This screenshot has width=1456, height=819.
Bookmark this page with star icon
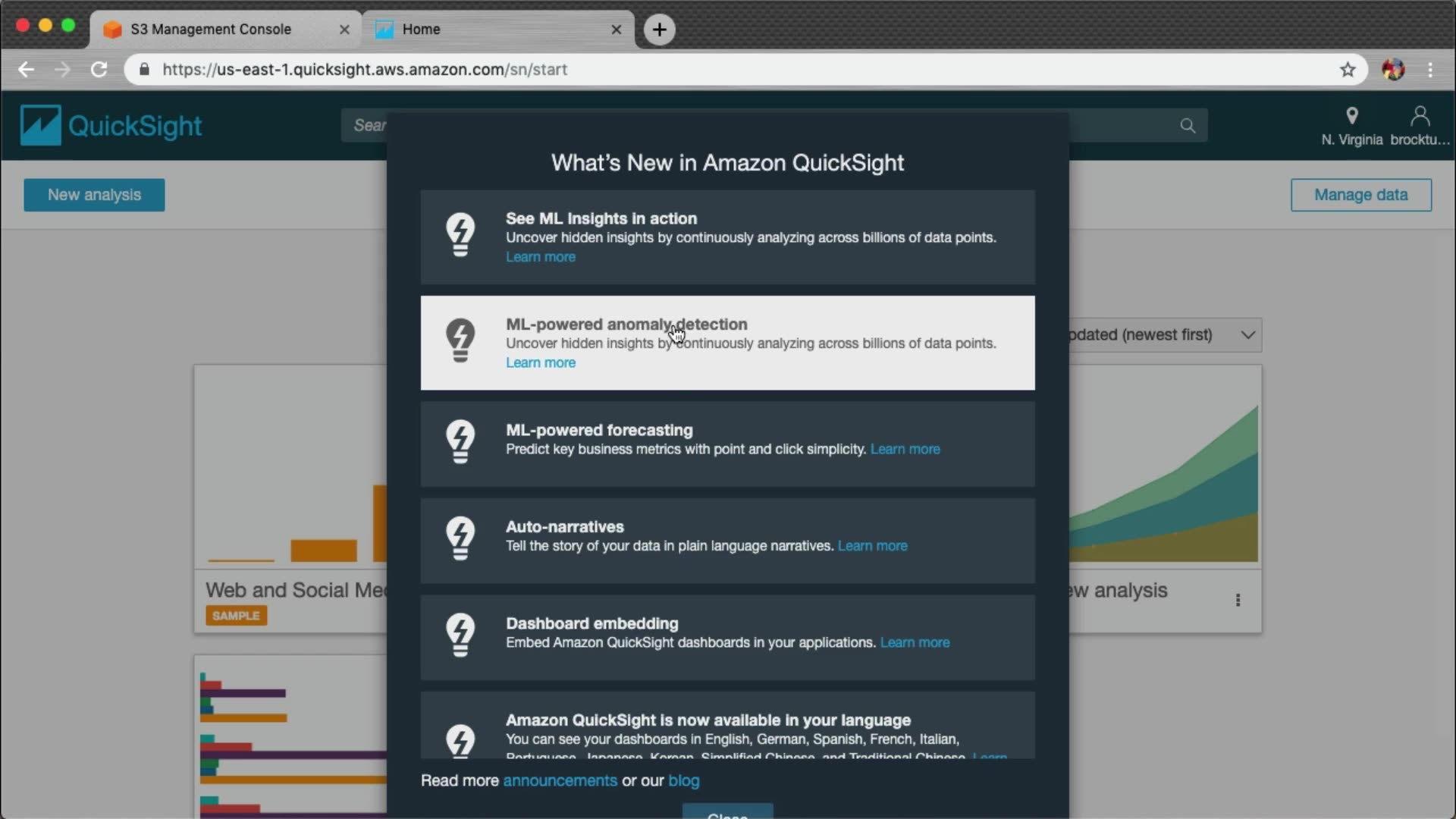coord(1347,70)
